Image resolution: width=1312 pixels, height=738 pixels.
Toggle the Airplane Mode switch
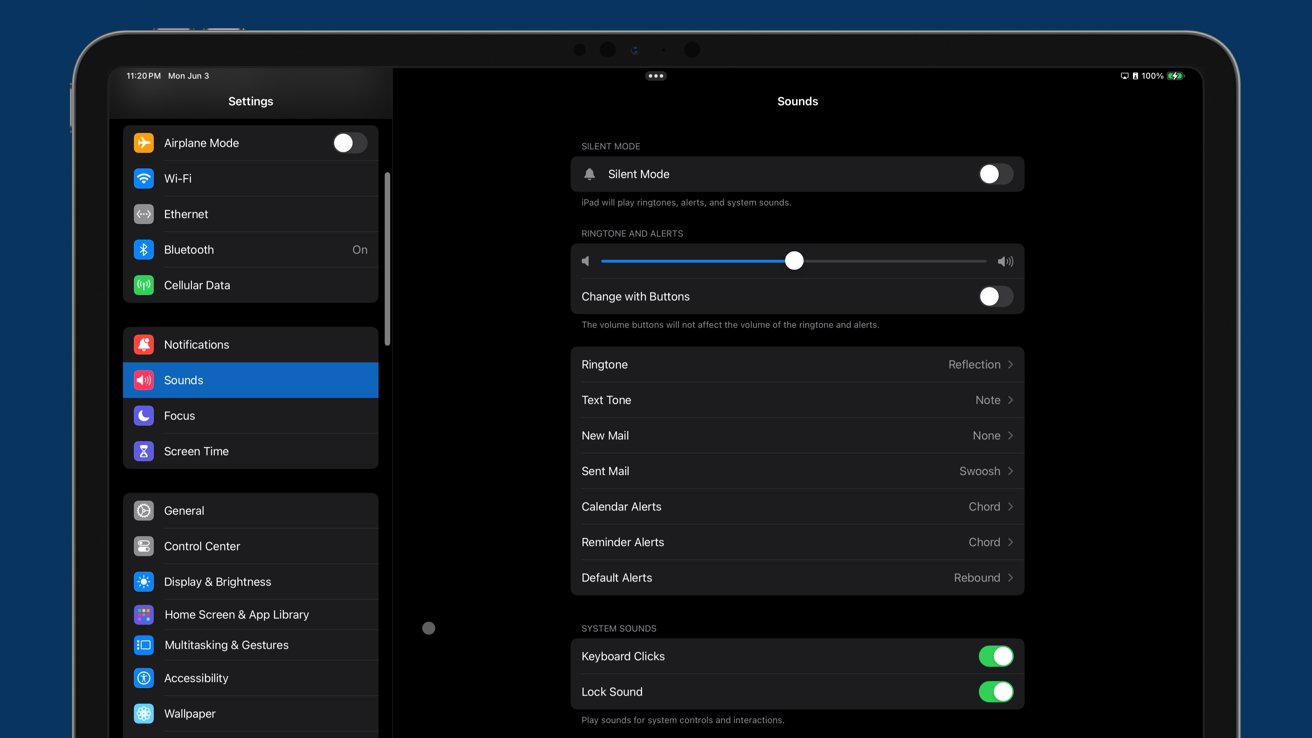pos(350,143)
